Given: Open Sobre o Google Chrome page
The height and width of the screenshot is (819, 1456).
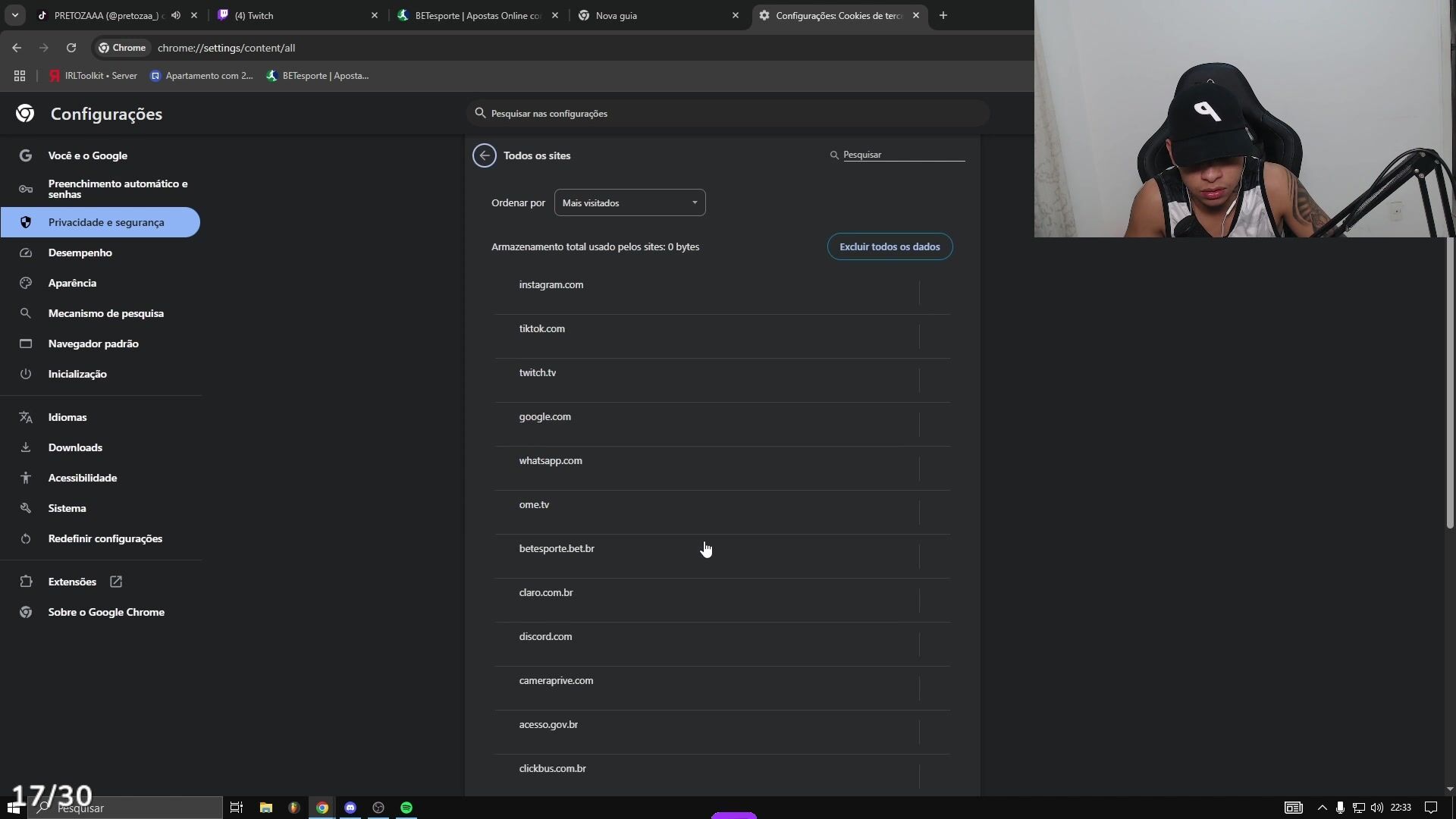Looking at the screenshot, I should click(x=101, y=612).
